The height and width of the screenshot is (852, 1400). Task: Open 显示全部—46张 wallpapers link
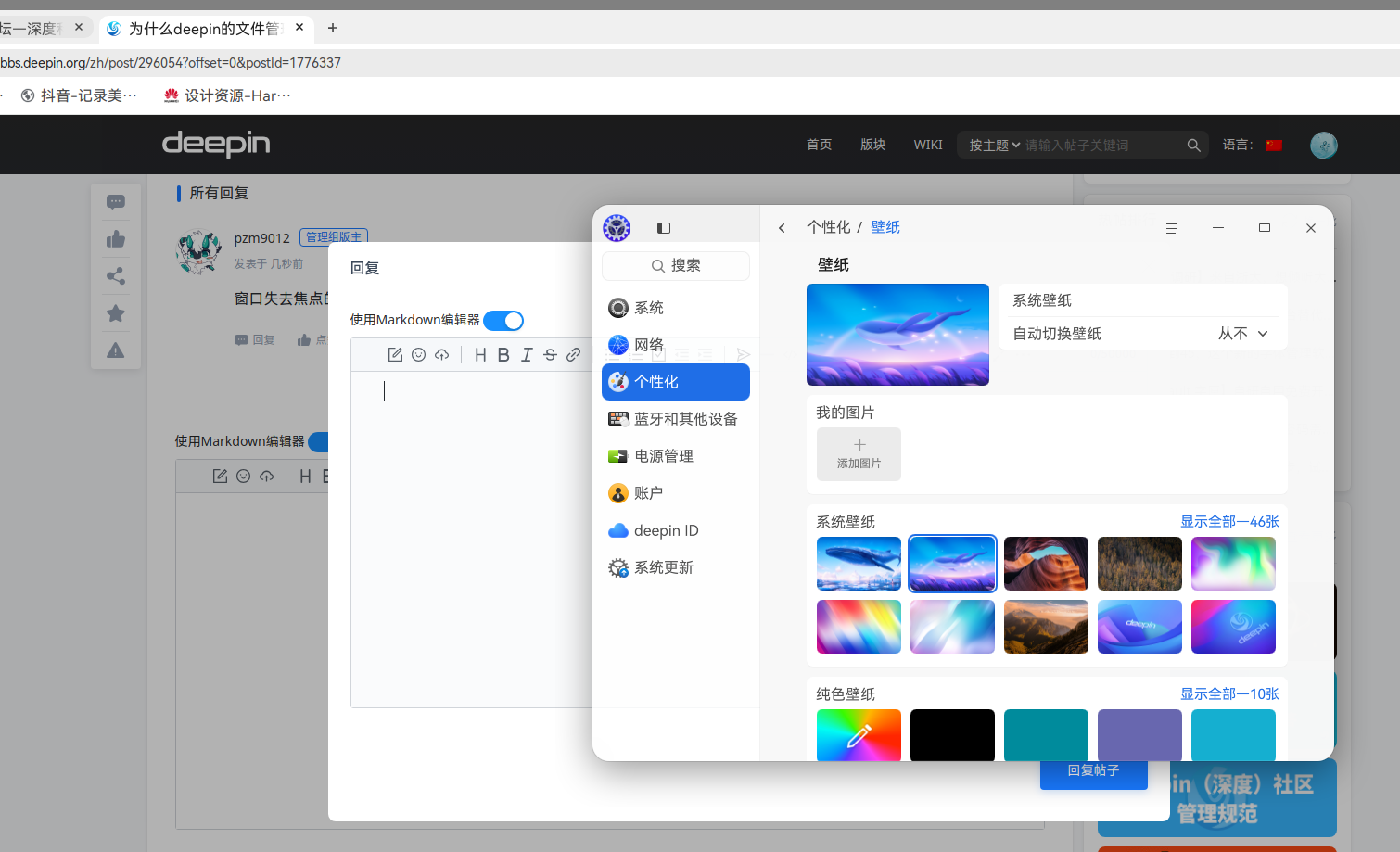[x=1230, y=521]
